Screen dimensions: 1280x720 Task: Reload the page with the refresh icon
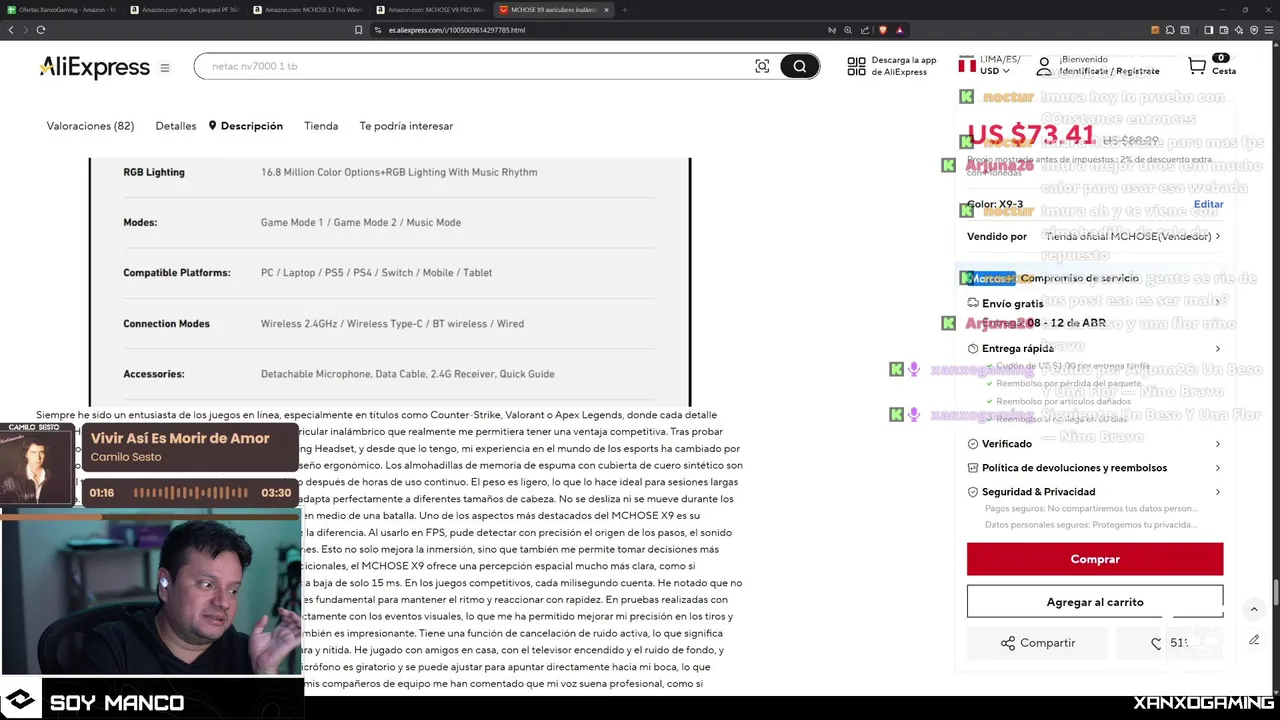point(41,30)
